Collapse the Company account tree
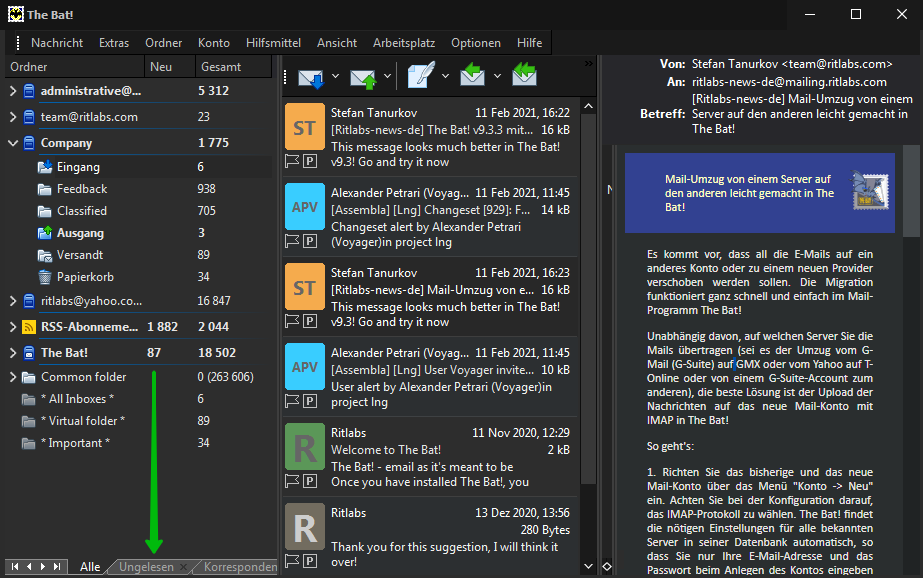The width and height of the screenshot is (923, 578). (13, 143)
